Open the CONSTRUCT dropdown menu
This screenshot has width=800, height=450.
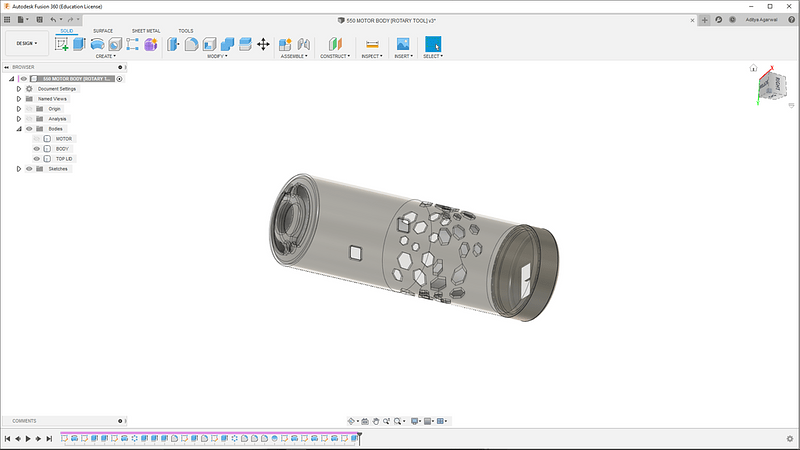pos(335,56)
